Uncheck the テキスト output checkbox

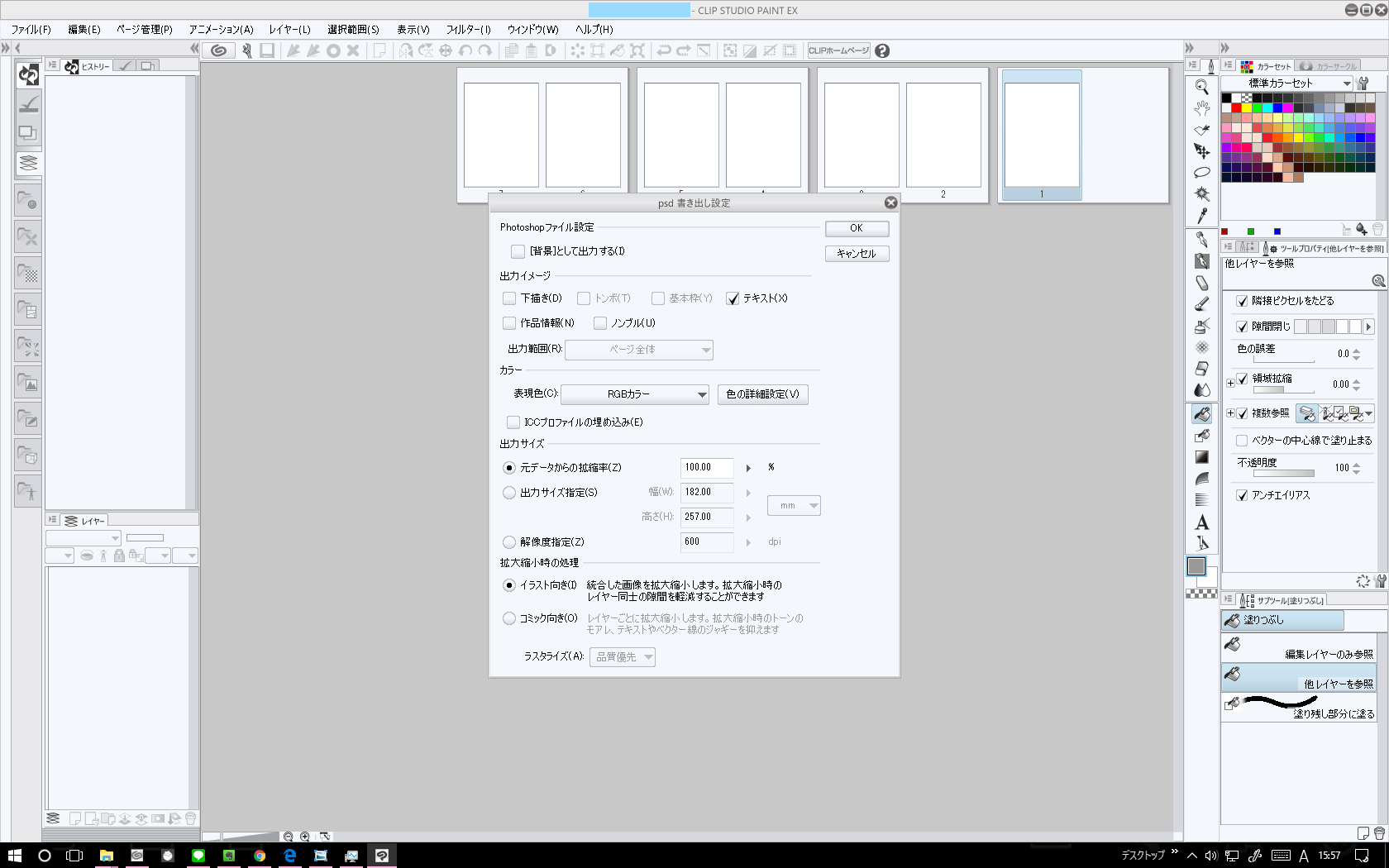733,298
